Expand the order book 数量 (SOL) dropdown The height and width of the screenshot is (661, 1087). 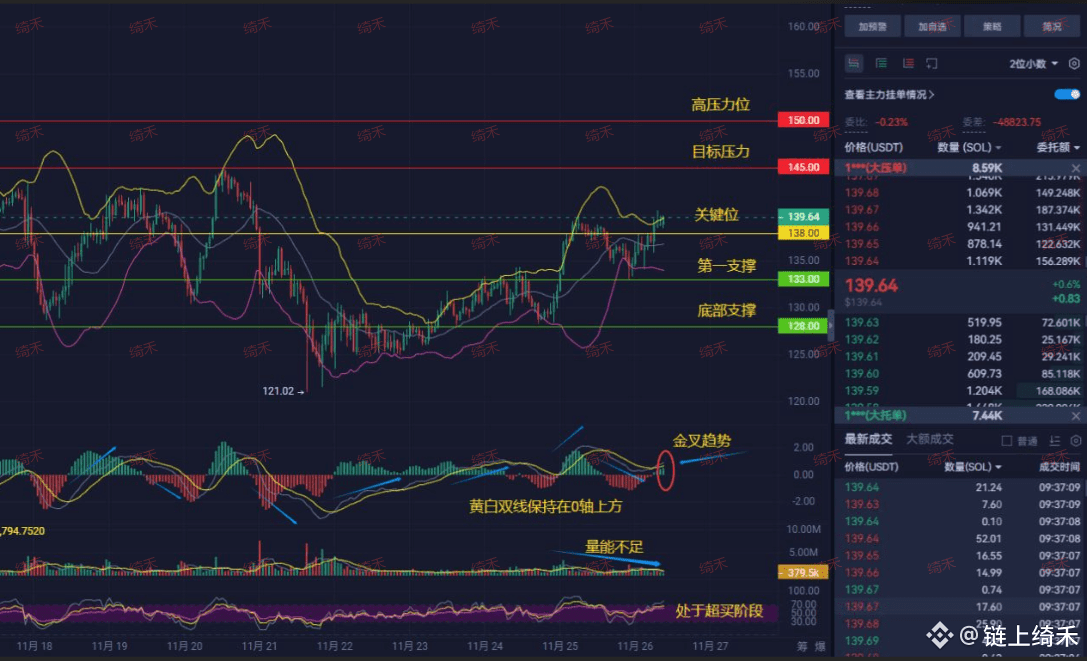coord(969,147)
